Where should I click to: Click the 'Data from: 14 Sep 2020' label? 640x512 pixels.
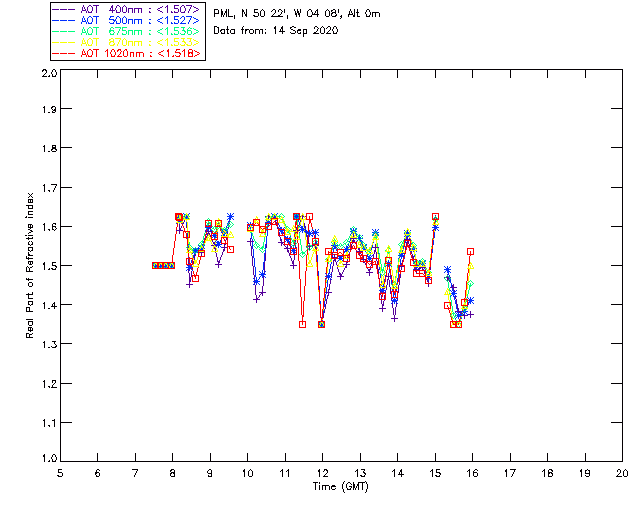(x=276, y=31)
